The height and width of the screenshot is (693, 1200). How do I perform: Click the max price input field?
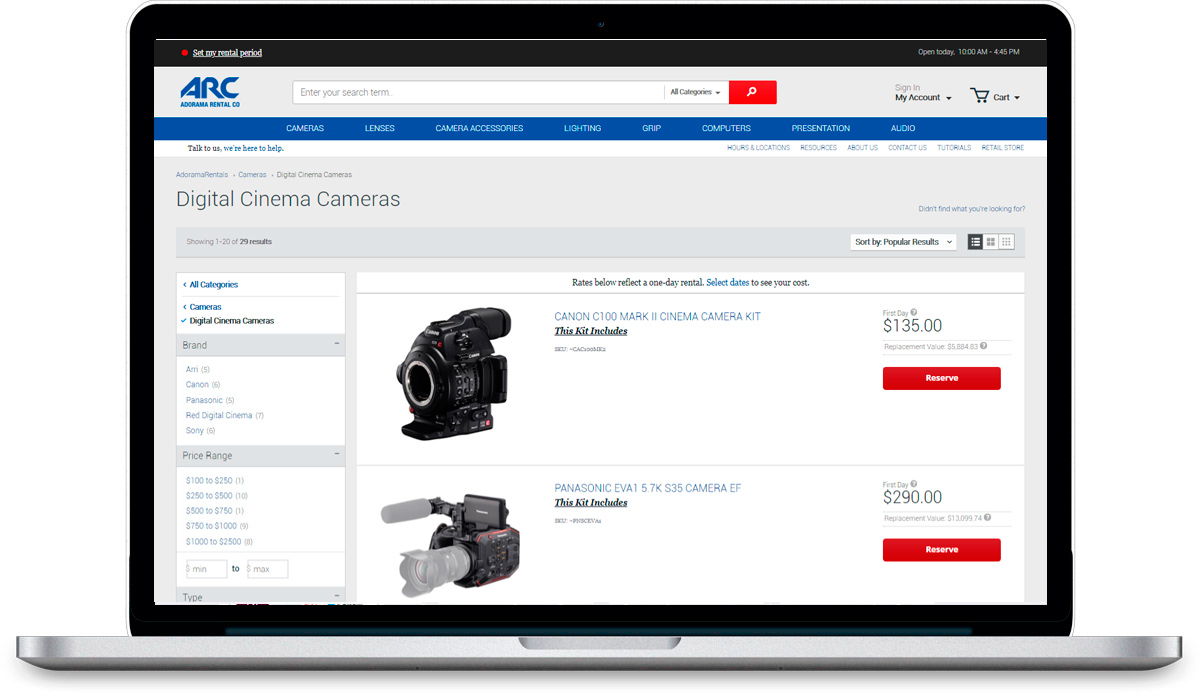click(268, 569)
